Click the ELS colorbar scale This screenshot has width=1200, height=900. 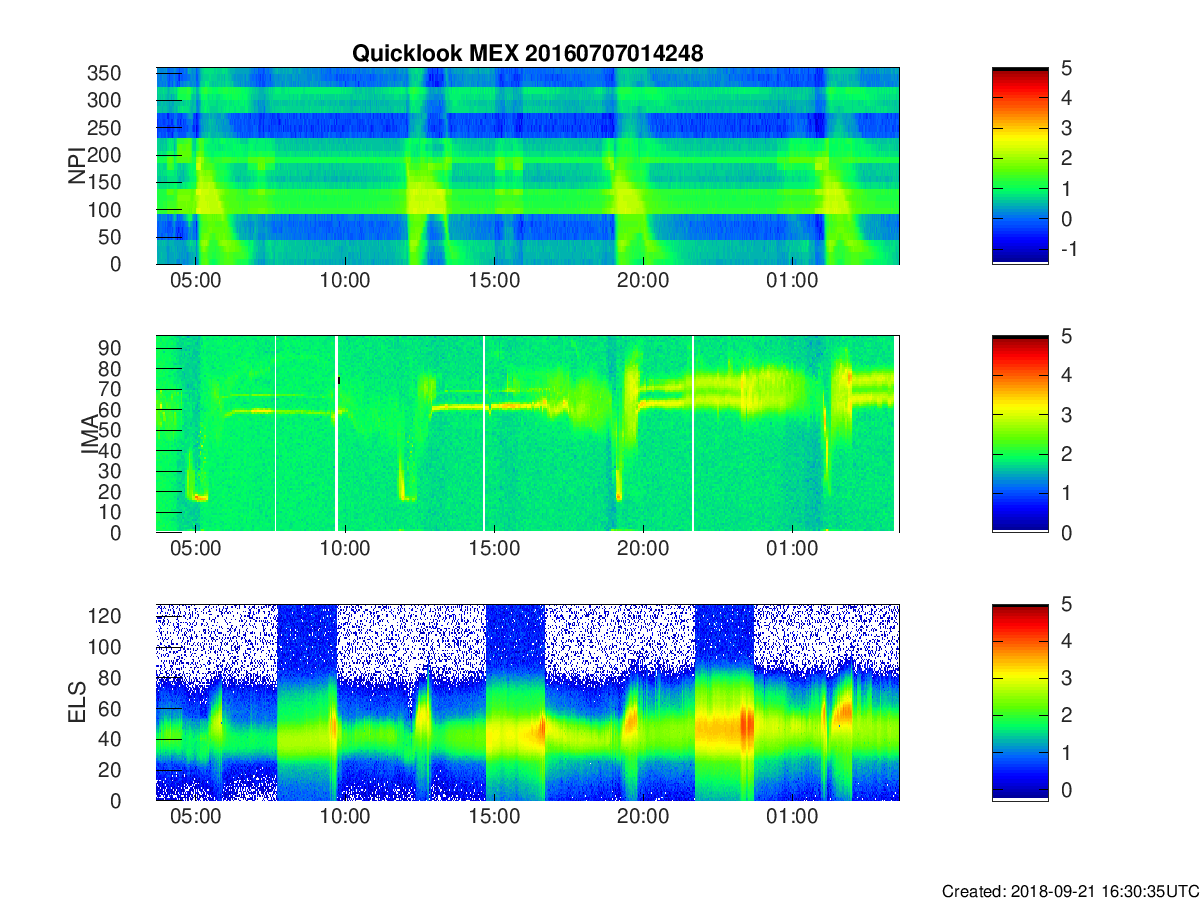click(1020, 702)
